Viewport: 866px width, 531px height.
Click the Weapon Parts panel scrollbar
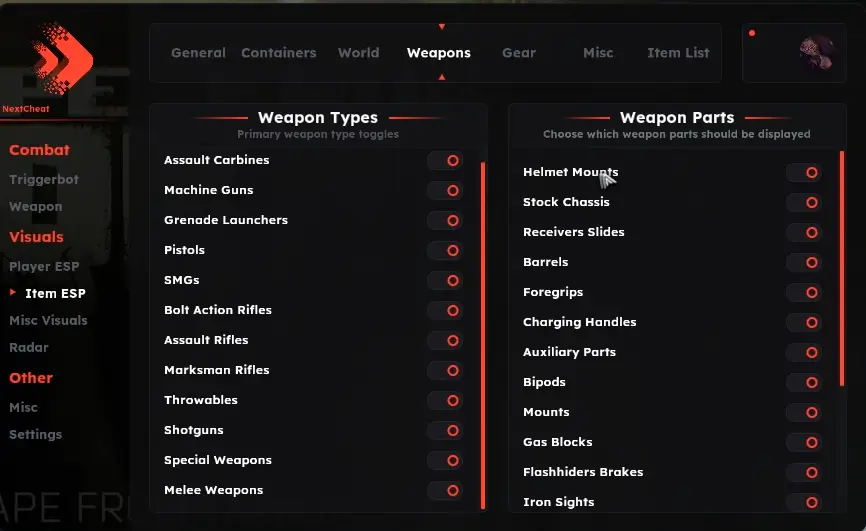pos(842,268)
